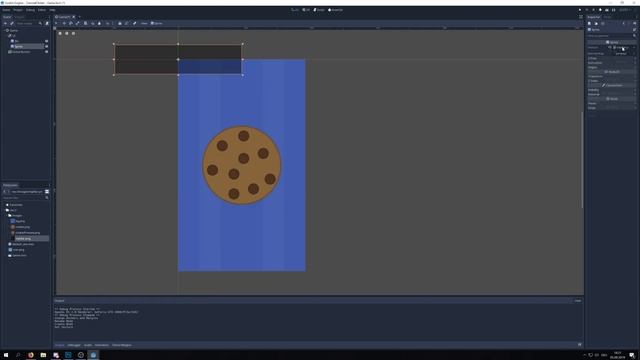Click the viewport vertical scrollbar
640x360 pixels.
[x=582, y=159]
